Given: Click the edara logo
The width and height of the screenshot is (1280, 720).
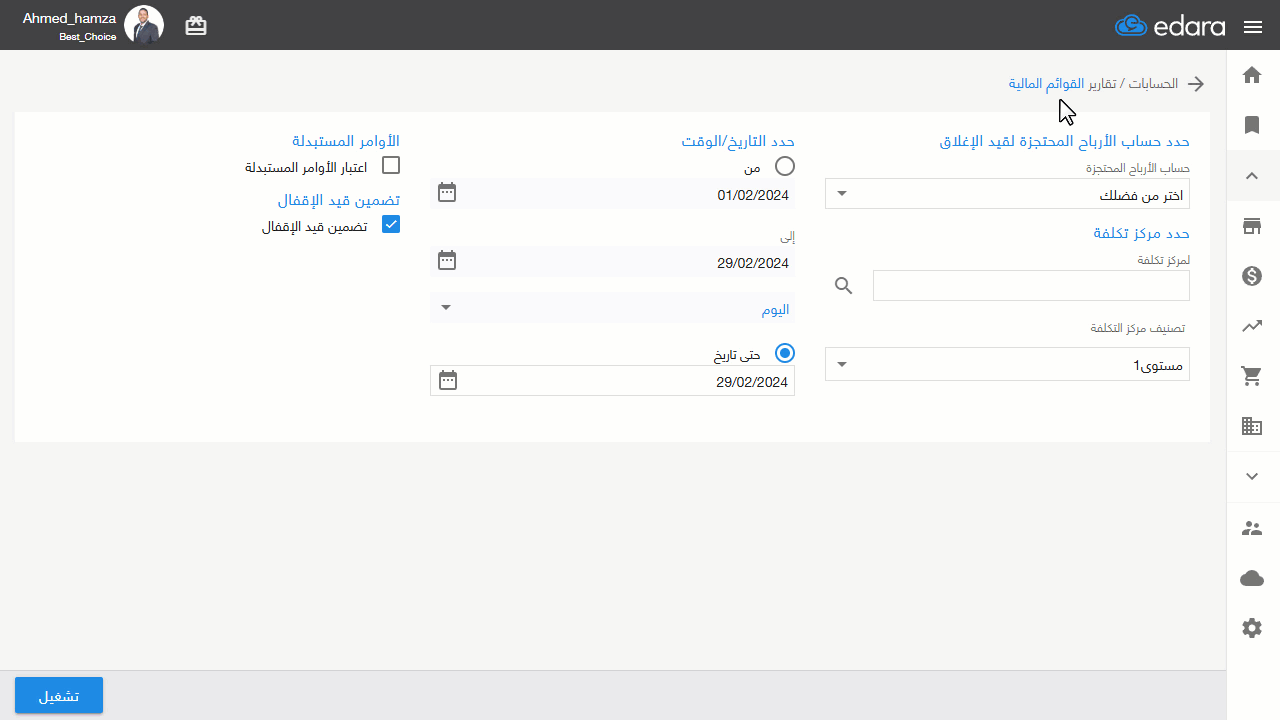Looking at the screenshot, I should pos(1170,26).
